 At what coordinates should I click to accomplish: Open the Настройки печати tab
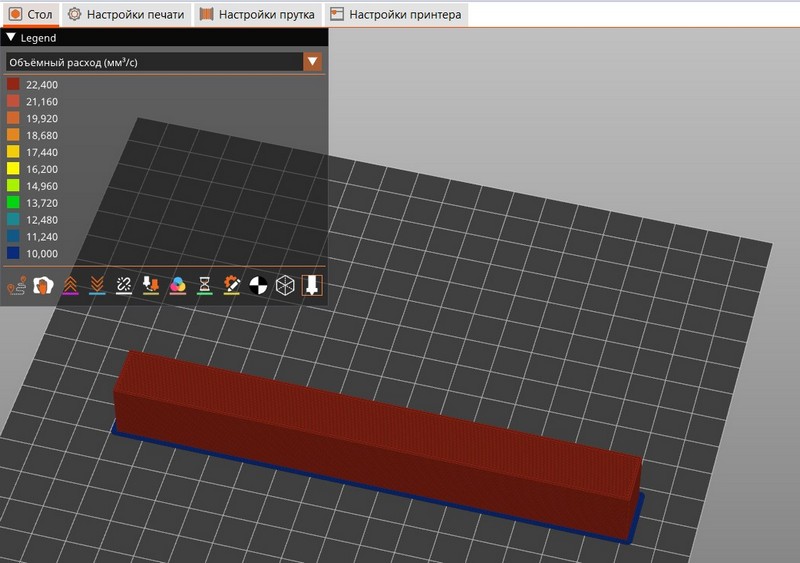pyautogui.click(x=127, y=14)
